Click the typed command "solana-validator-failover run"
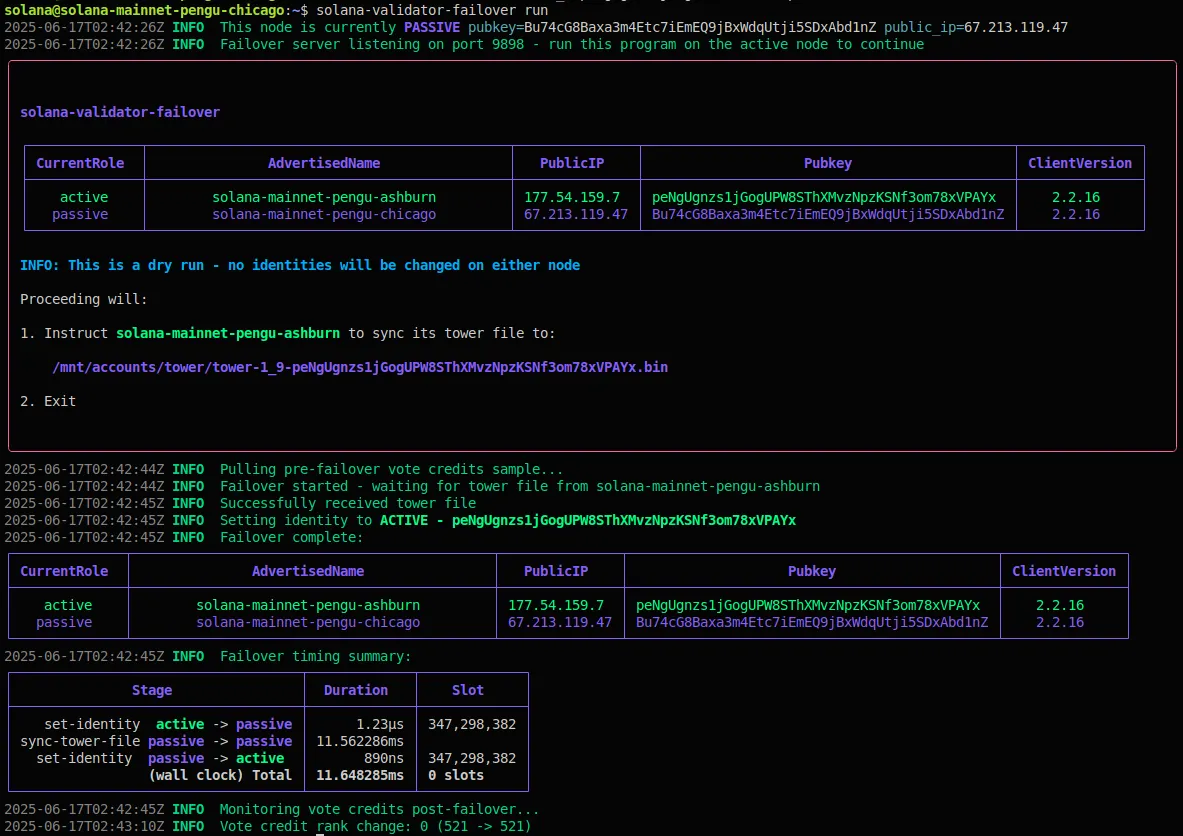 pos(432,9)
